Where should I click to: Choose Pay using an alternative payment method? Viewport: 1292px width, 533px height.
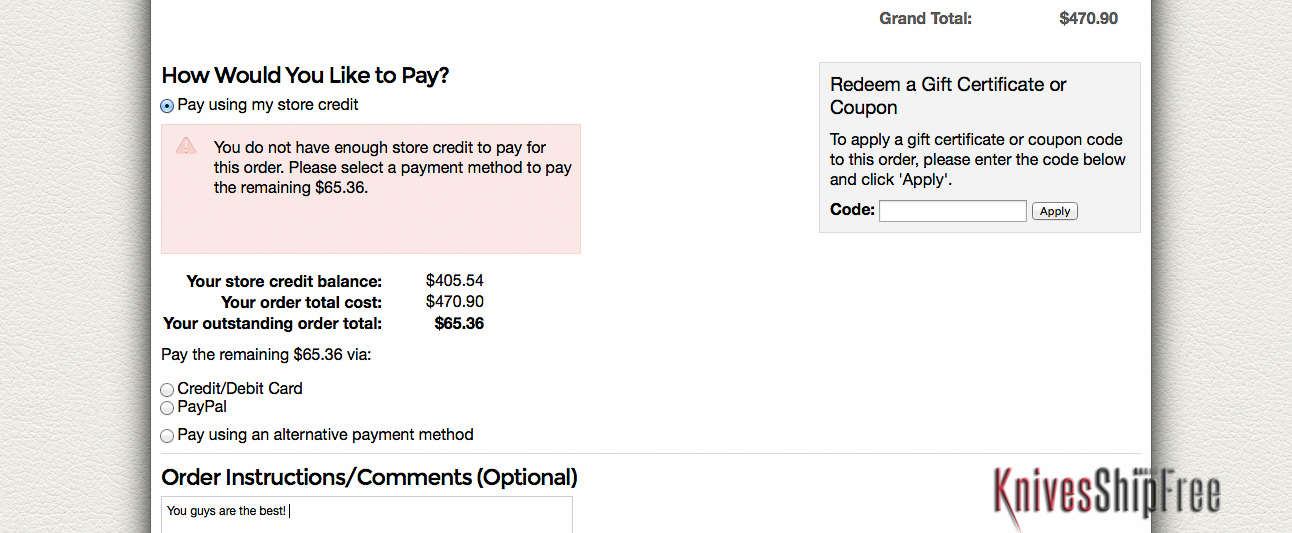click(167, 436)
